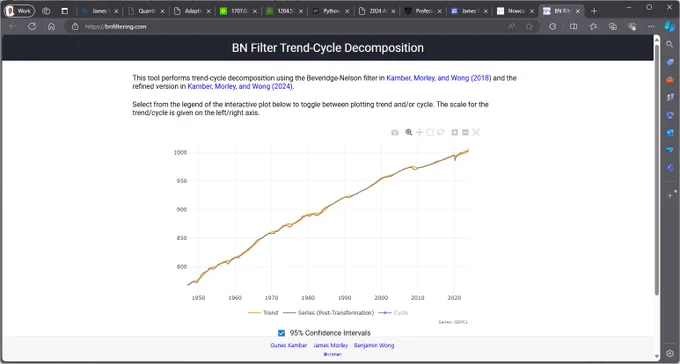Screen dimensions: 680x364
Task: Autoscale the plot axes
Action: pyautogui.click(x=476, y=132)
